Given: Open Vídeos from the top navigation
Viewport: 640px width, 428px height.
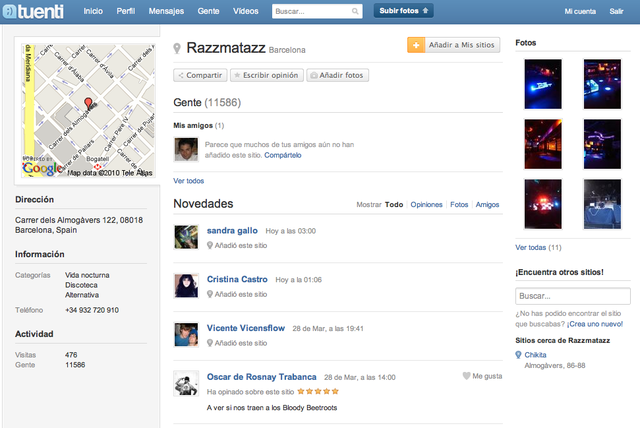Looking at the screenshot, I should click(246, 11).
